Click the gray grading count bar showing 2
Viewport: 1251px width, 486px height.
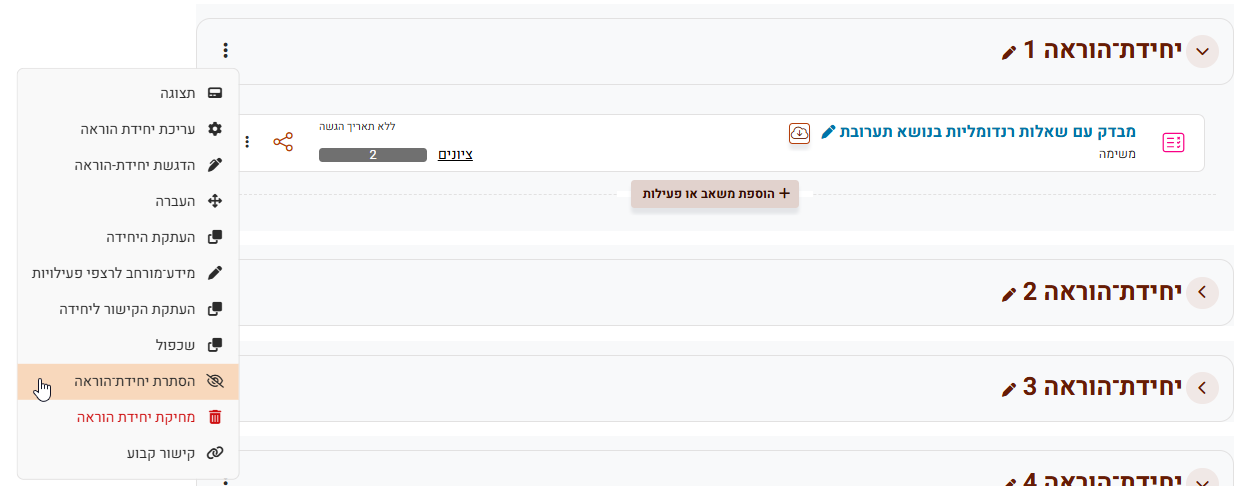pos(373,155)
